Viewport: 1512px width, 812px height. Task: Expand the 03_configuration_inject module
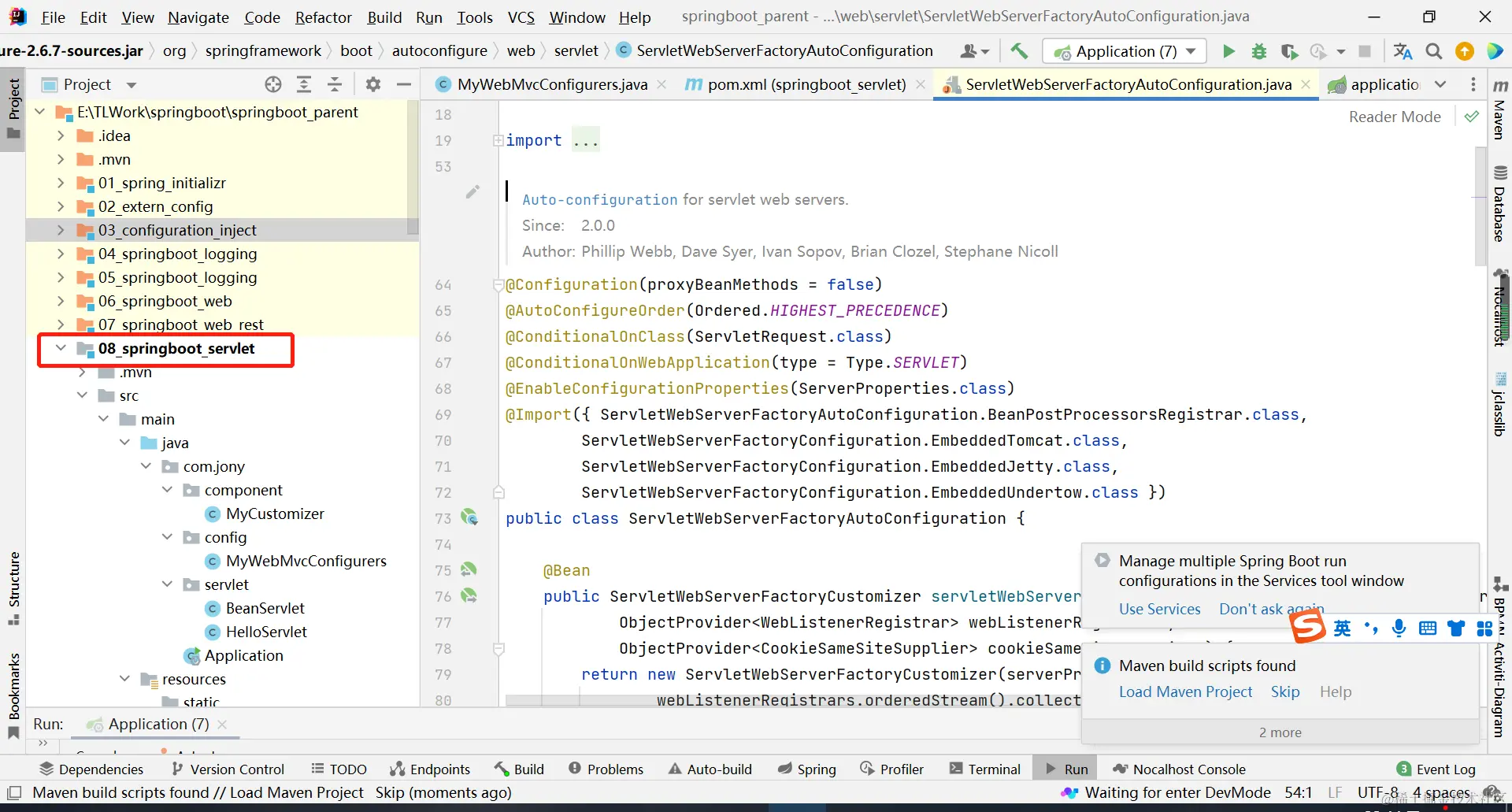tap(61, 230)
